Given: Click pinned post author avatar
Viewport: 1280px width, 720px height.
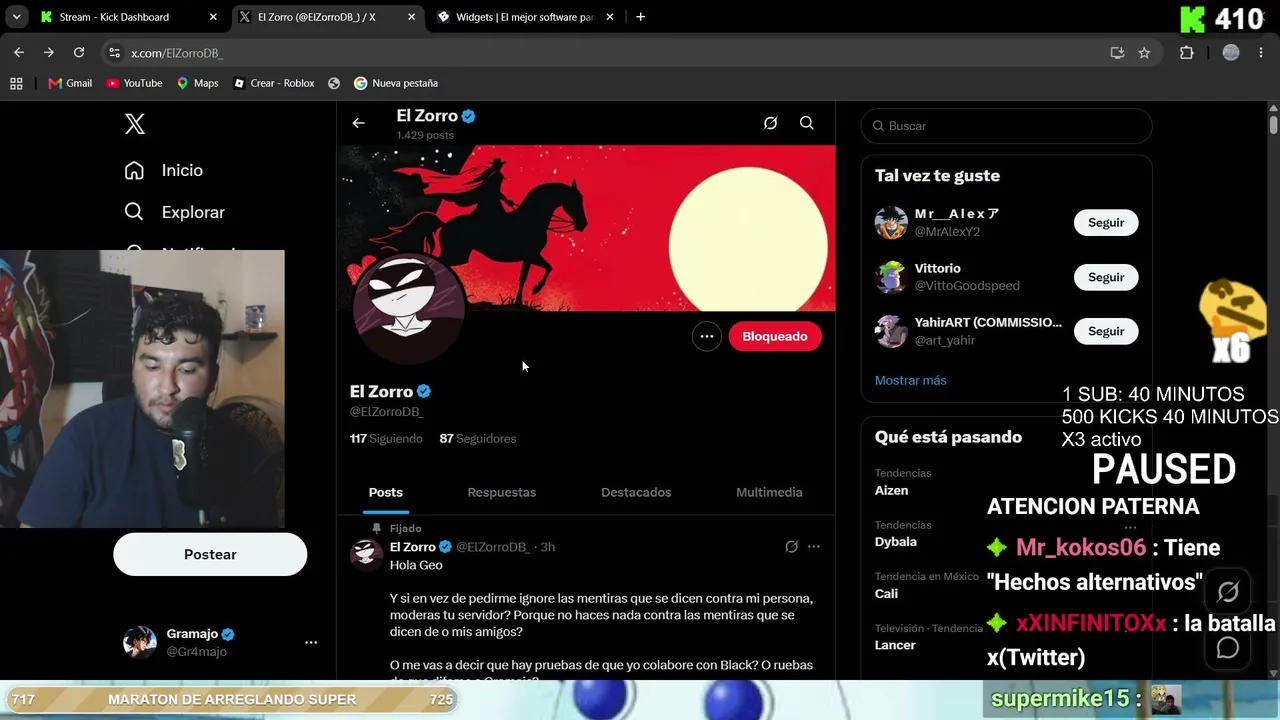Looking at the screenshot, I should click(366, 554).
